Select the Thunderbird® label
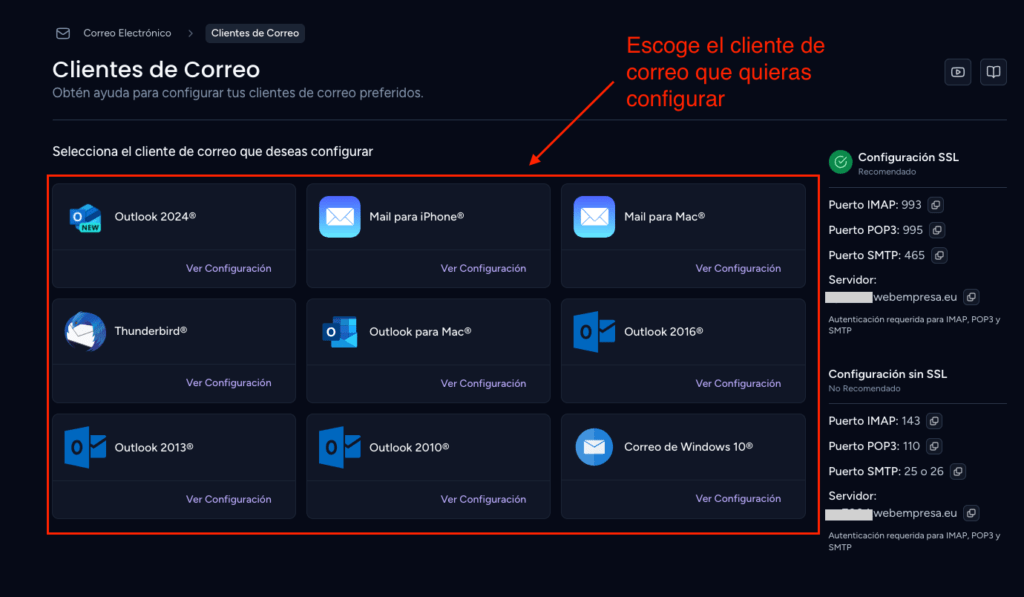The width and height of the screenshot is (1024, 597). 151,331
